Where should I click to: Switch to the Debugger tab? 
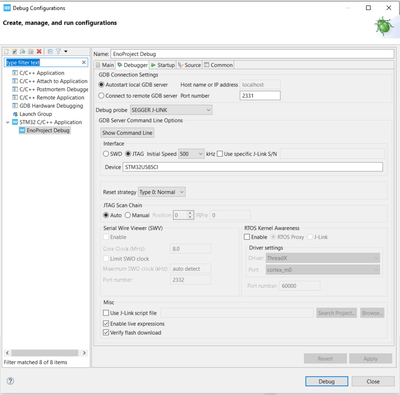coord(132,65)
